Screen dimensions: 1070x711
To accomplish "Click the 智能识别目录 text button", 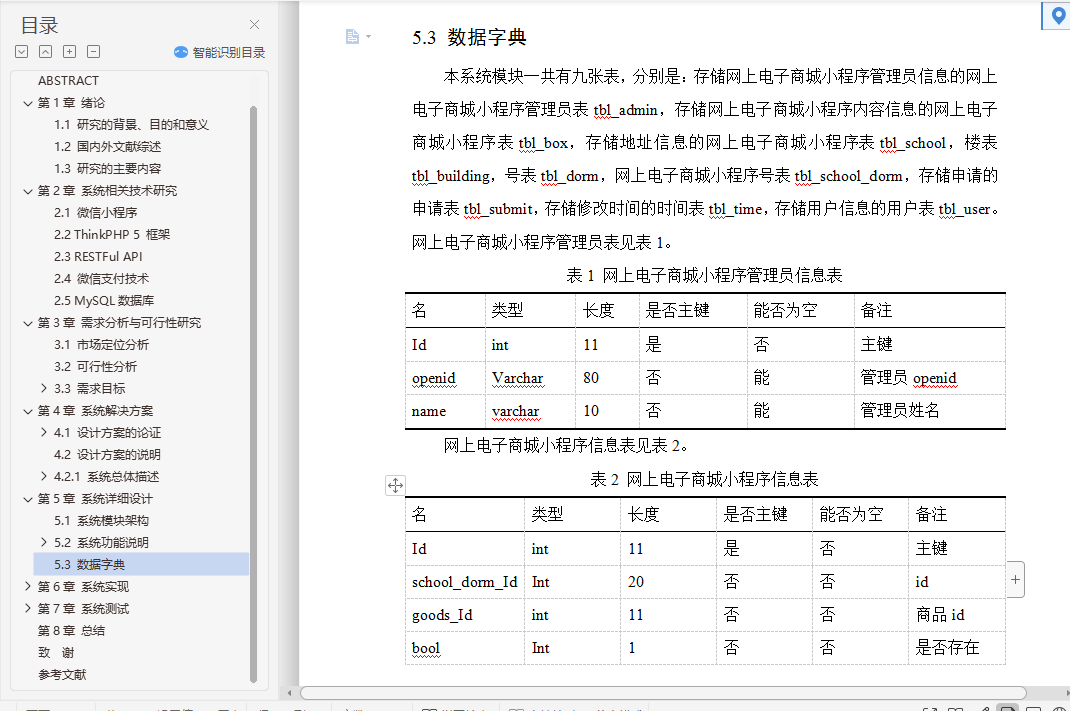I will tap(229, 53).
